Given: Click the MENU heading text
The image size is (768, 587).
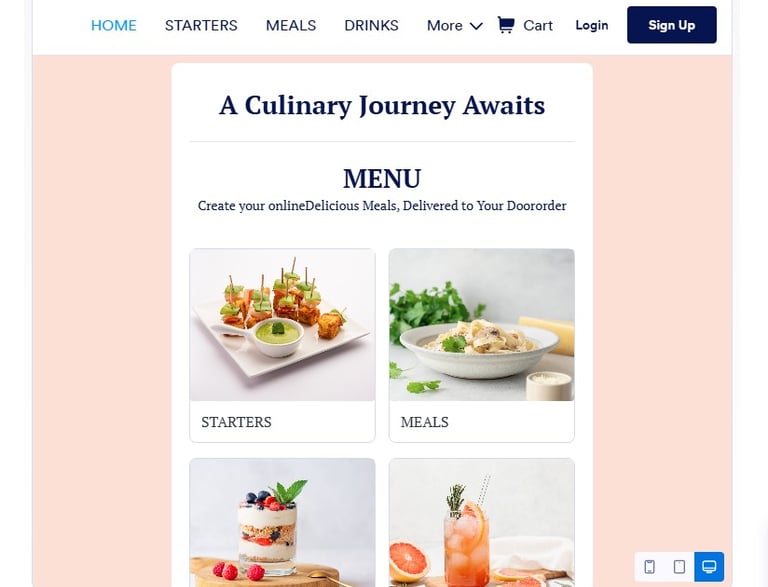Looking at the screenshot, I should pos(382,178).
